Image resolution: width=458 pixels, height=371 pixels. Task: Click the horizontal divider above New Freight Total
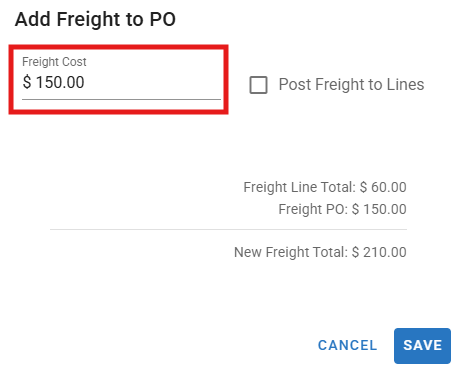(x=228, y=229)
